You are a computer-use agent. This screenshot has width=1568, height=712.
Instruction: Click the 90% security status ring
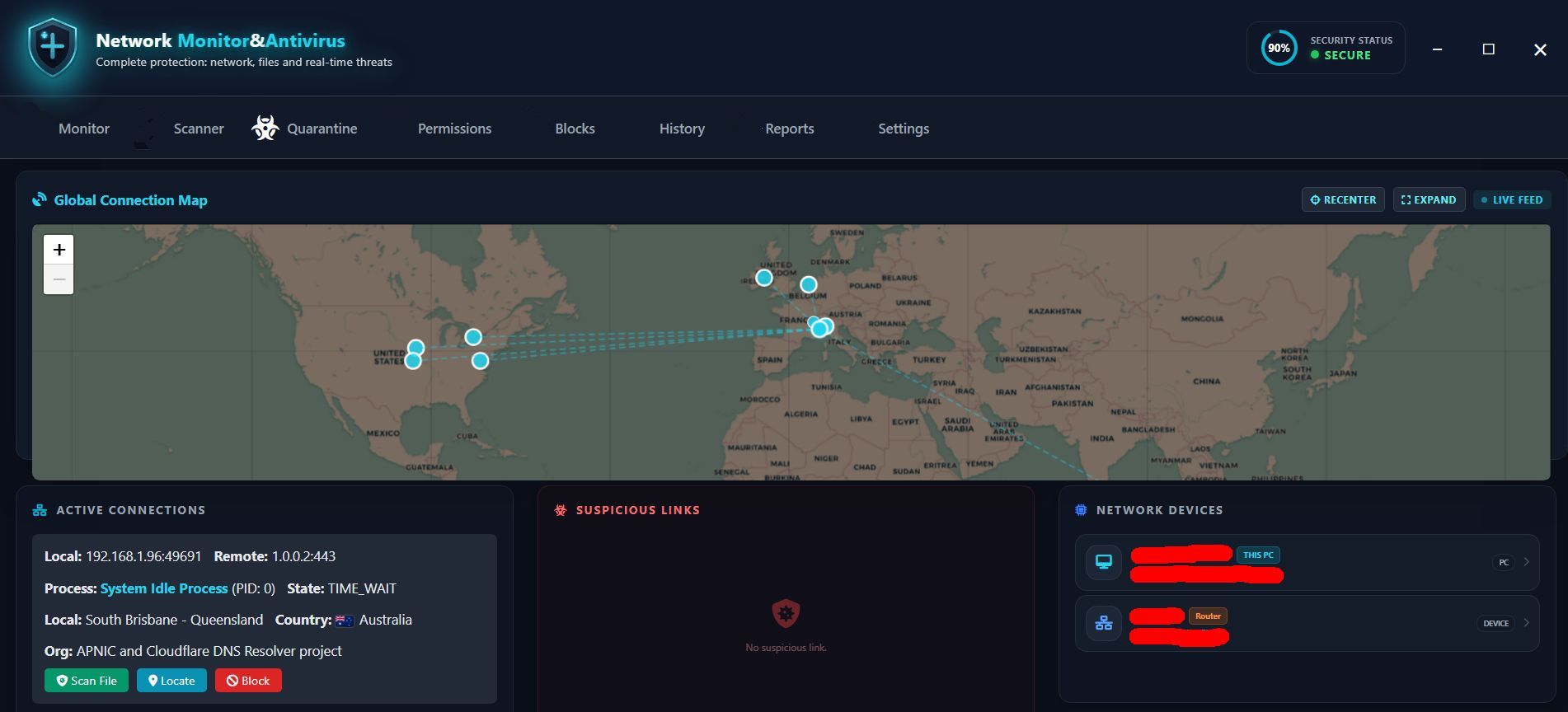pyautogui.click(x=1279, y=48)
